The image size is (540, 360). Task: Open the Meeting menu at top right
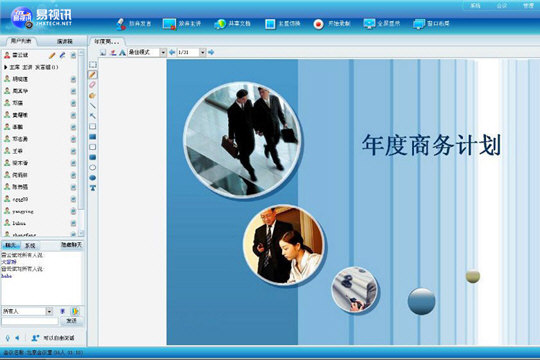coord(501,6)
